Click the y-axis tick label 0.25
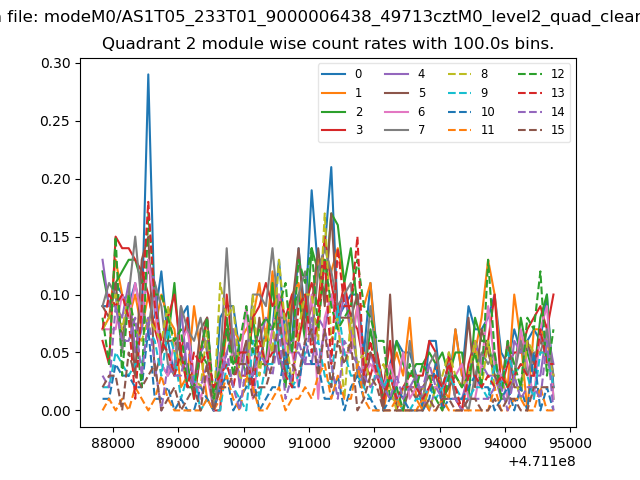 (56, 122)
